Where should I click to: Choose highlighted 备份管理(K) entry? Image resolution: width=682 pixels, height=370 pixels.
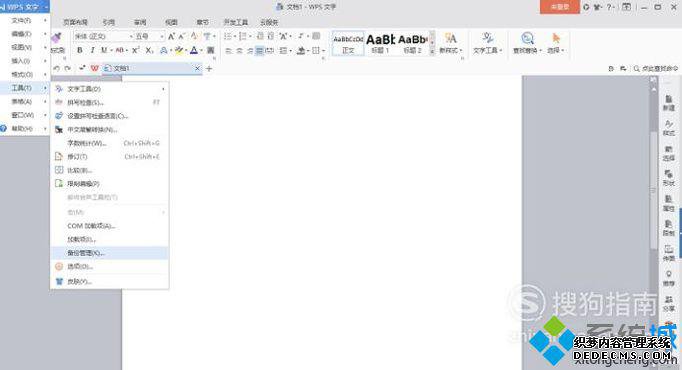(x=110, y=253)
